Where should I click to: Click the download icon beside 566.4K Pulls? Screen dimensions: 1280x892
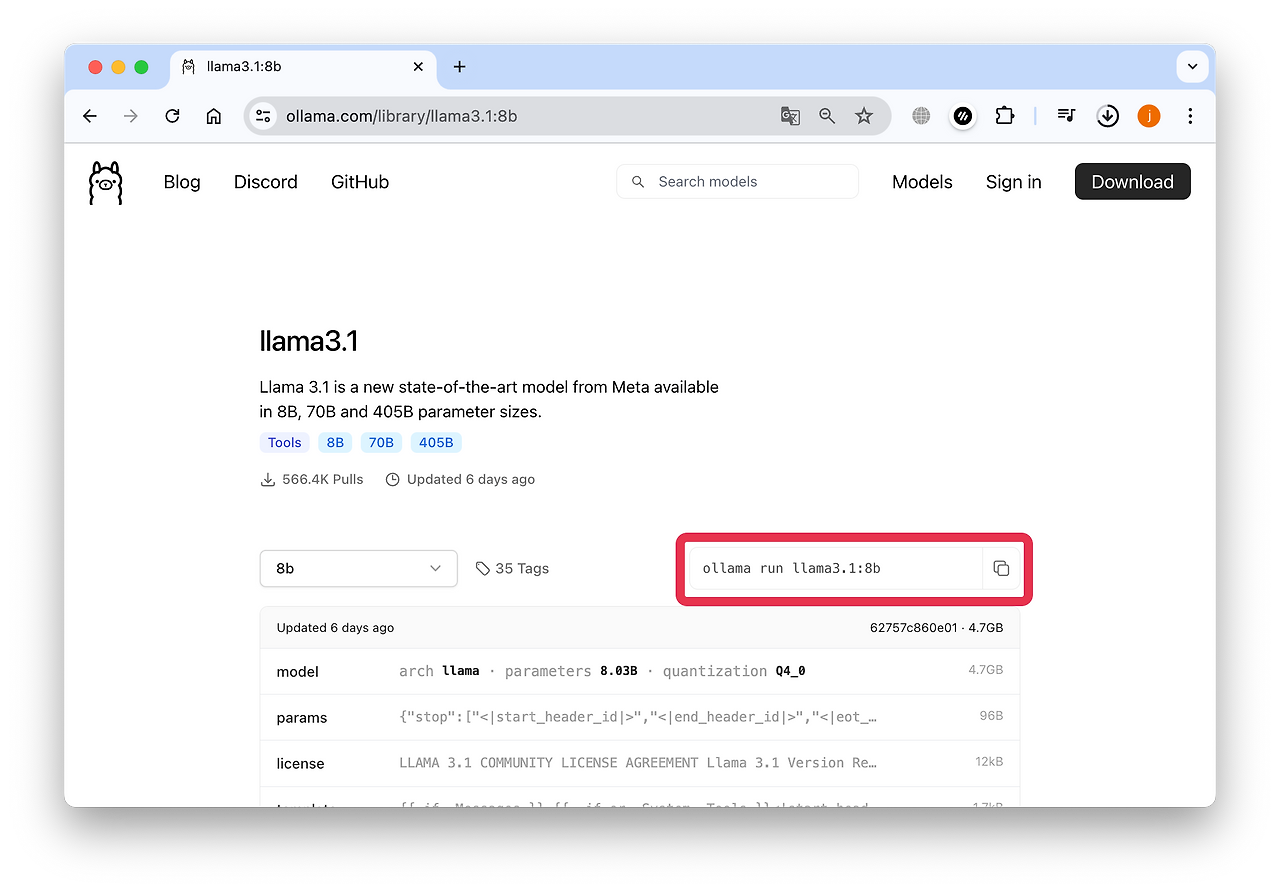coord(267,480)
